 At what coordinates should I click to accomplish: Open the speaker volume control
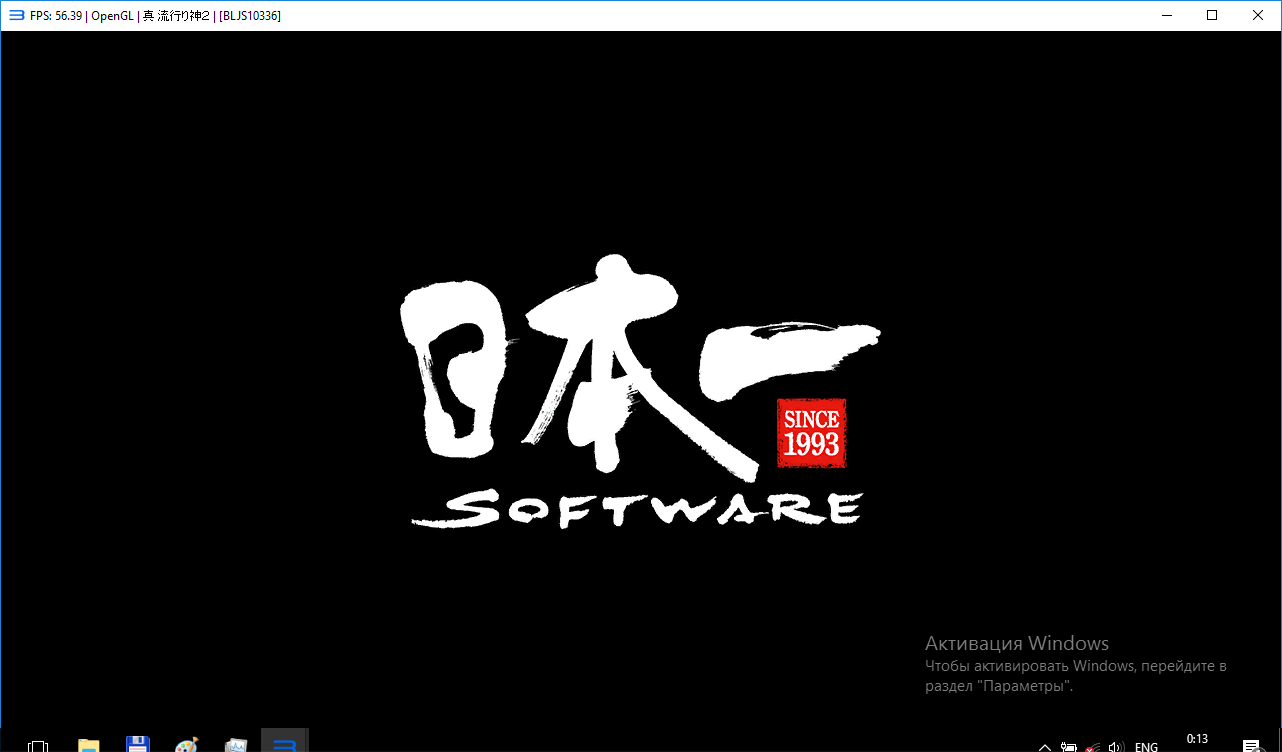(1117, 746)
